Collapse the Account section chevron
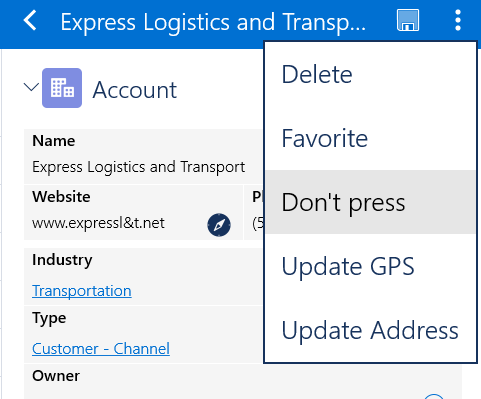Screen dimensions: 481x399 31,87
